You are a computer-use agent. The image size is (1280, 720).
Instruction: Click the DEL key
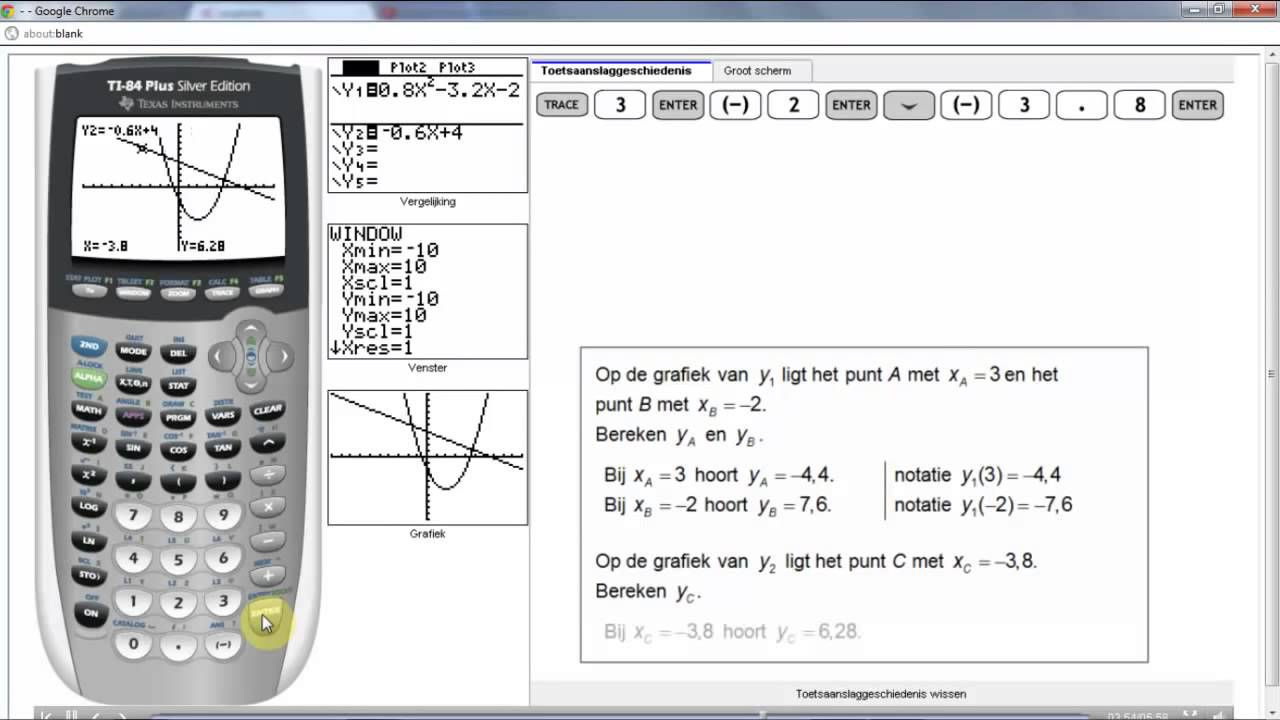point(178,353)
